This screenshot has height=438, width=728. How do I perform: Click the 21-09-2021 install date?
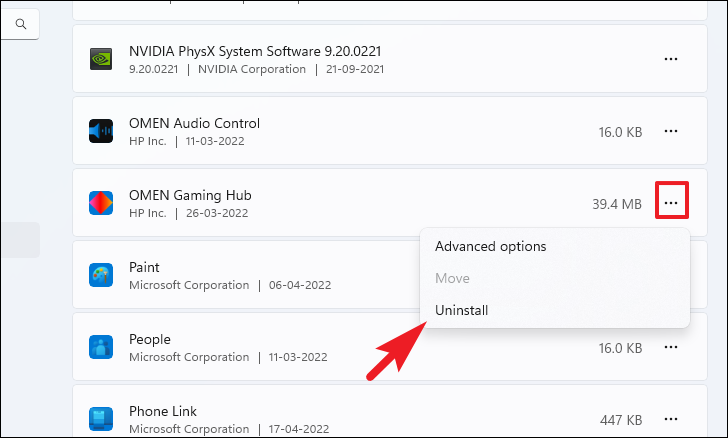pos(355,69)
